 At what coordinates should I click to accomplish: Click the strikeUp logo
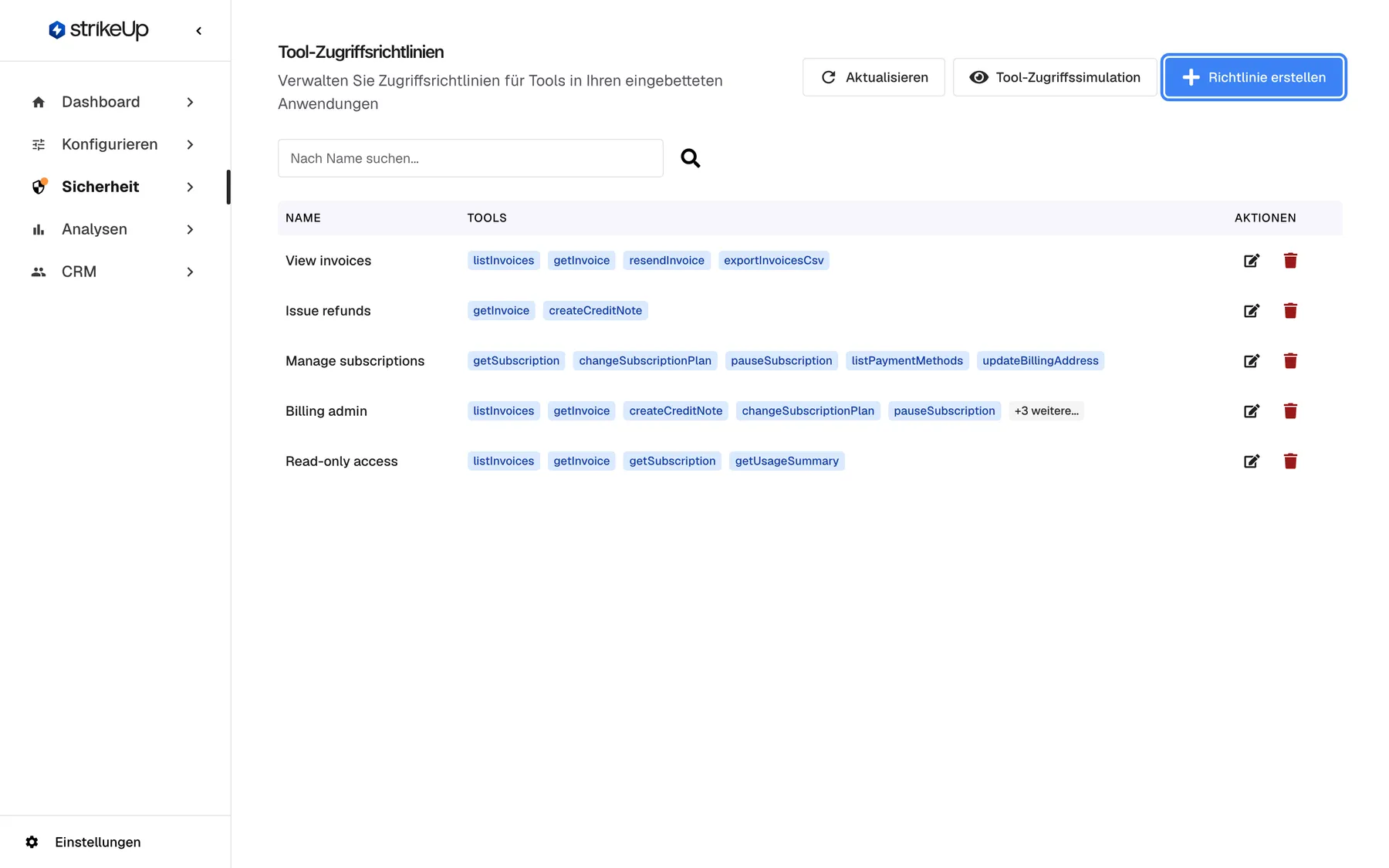(x=99, y=29)
